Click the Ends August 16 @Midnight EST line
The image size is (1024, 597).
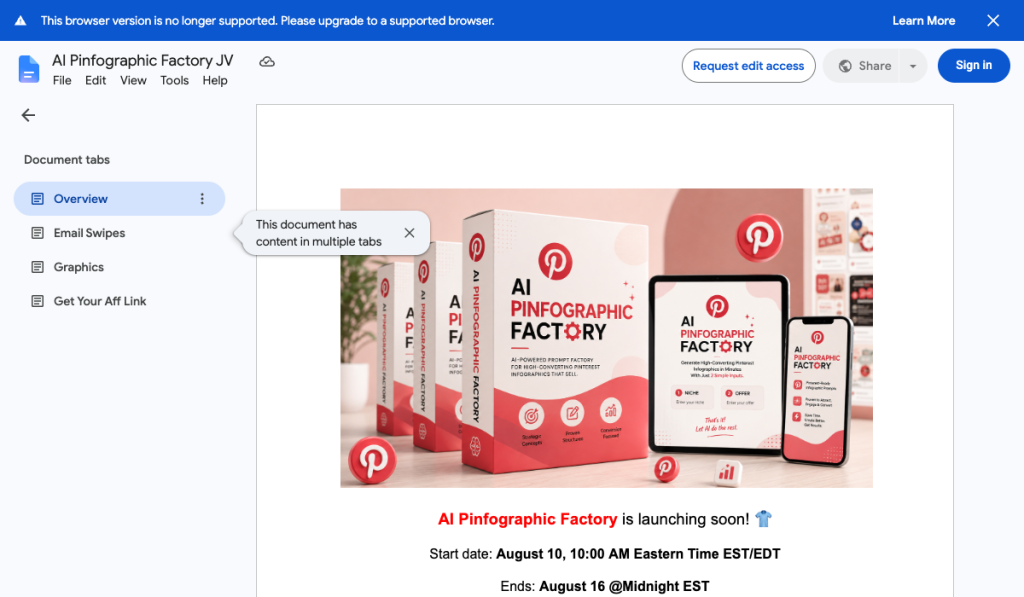coord(605,586)
